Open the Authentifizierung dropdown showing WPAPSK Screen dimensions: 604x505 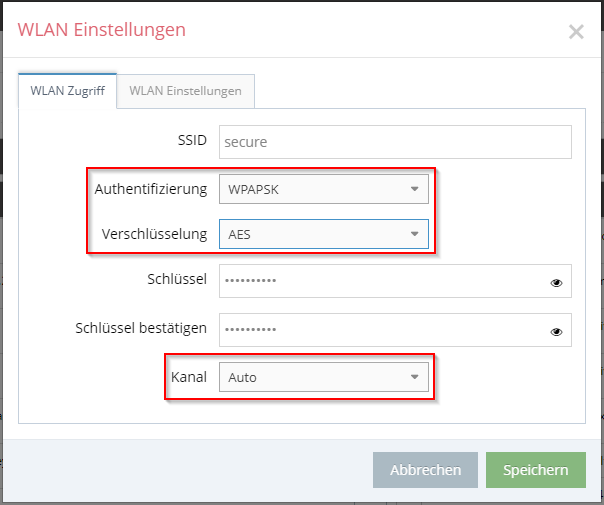pos(324,189)
